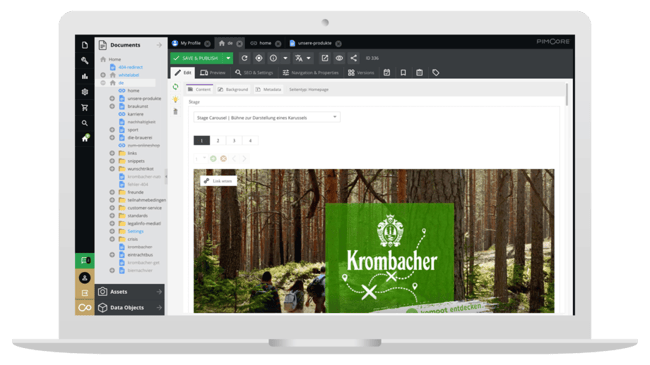Switch to the My Profile tab
This screenshot has width=650, height=365.
click(x=191, y=43)
